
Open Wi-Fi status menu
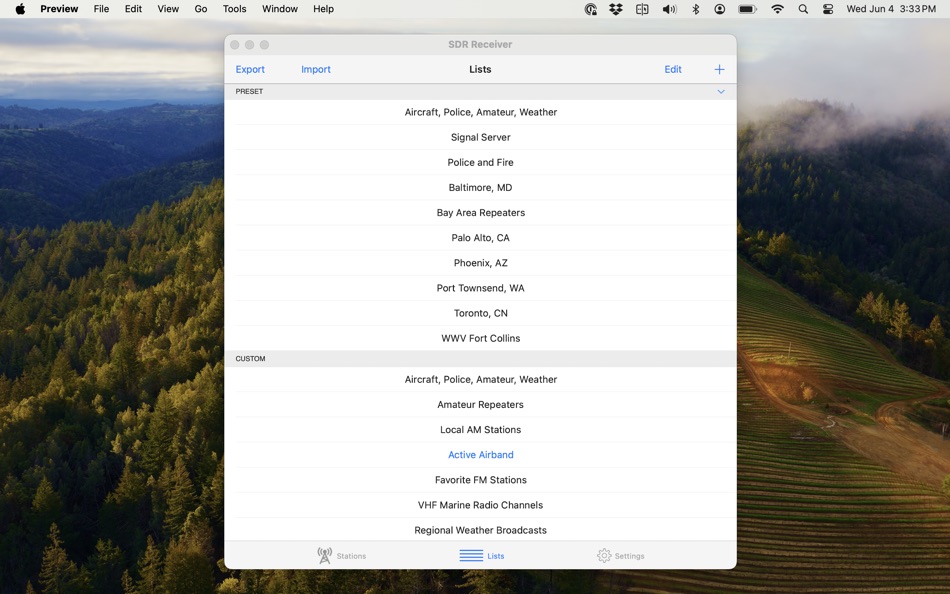point(777,9)
